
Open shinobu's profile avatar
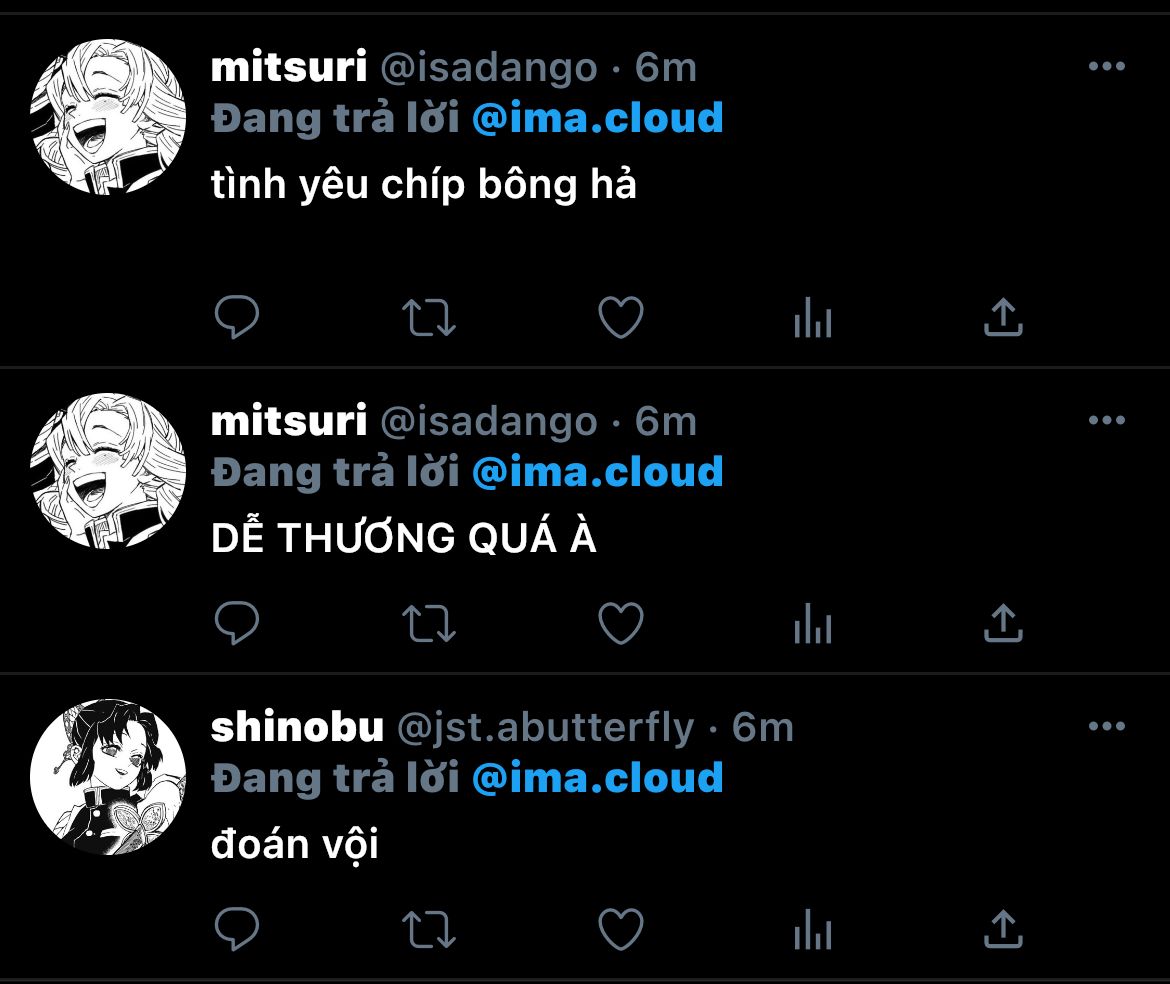coord(108,777)
